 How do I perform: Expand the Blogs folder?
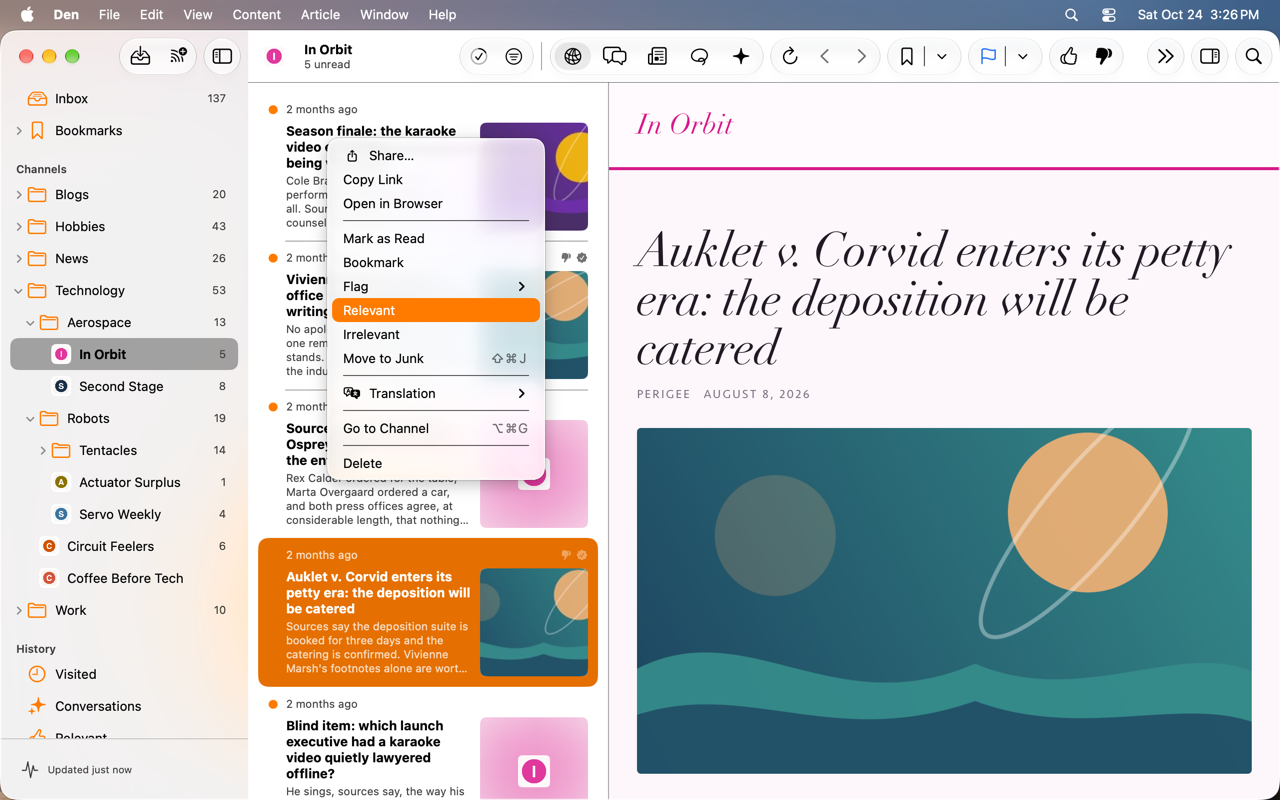19,195
